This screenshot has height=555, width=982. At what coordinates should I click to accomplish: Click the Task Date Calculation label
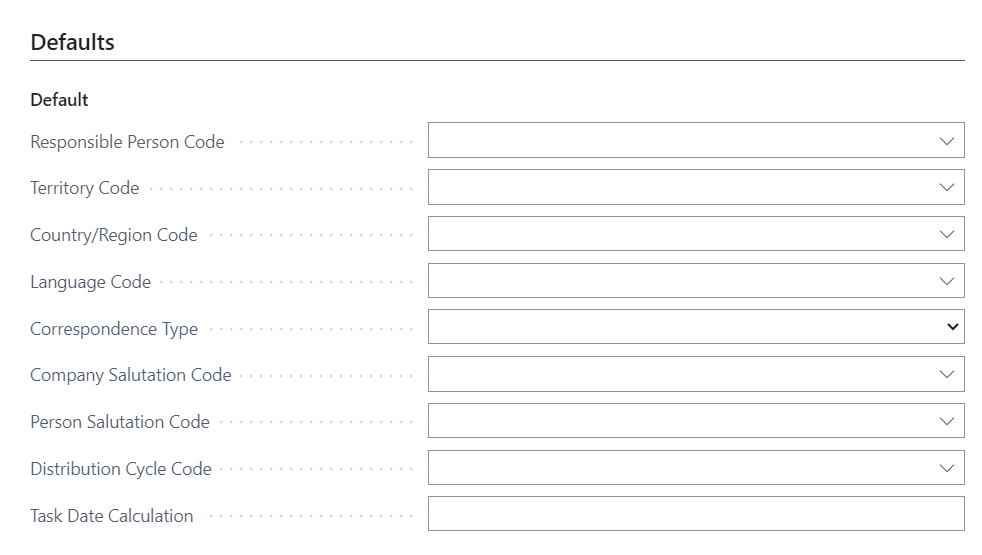pyautogui.click(x=112, y=516)
